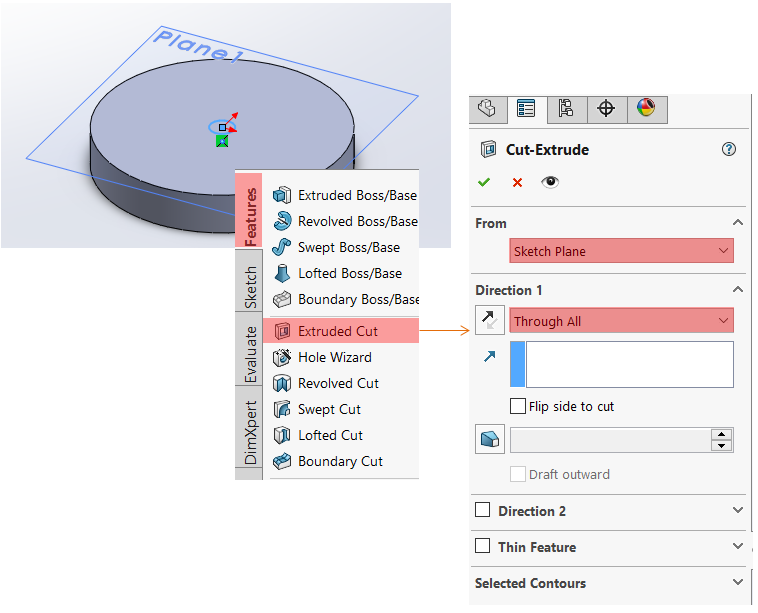The width and height of the screenshot is (758, 613).
Task: Choose the Extruded Cut text label
Action: tap(338, 331)
